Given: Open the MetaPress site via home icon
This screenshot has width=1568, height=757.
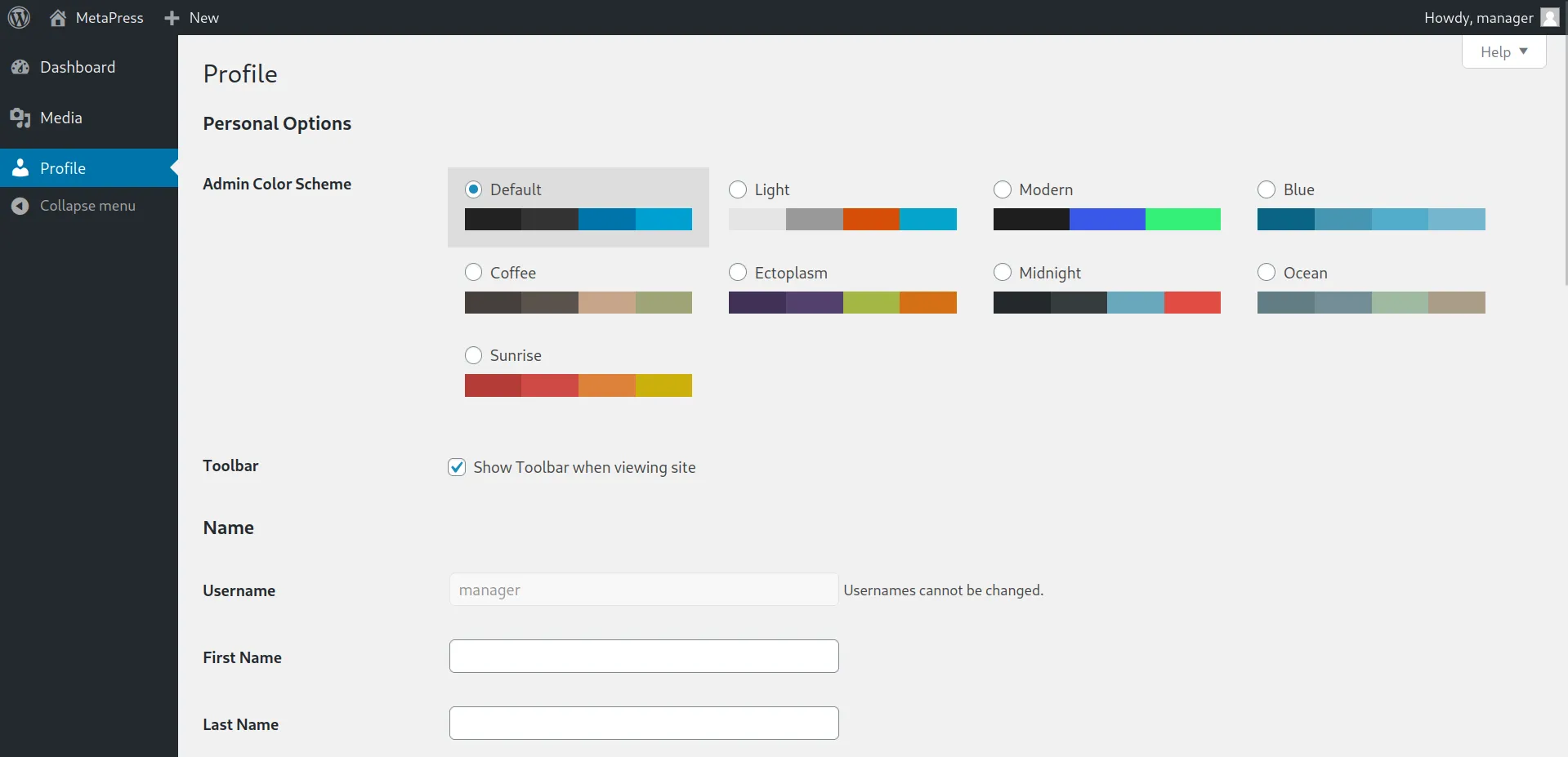Looking at the screenshot, I should tap(58, 17).
